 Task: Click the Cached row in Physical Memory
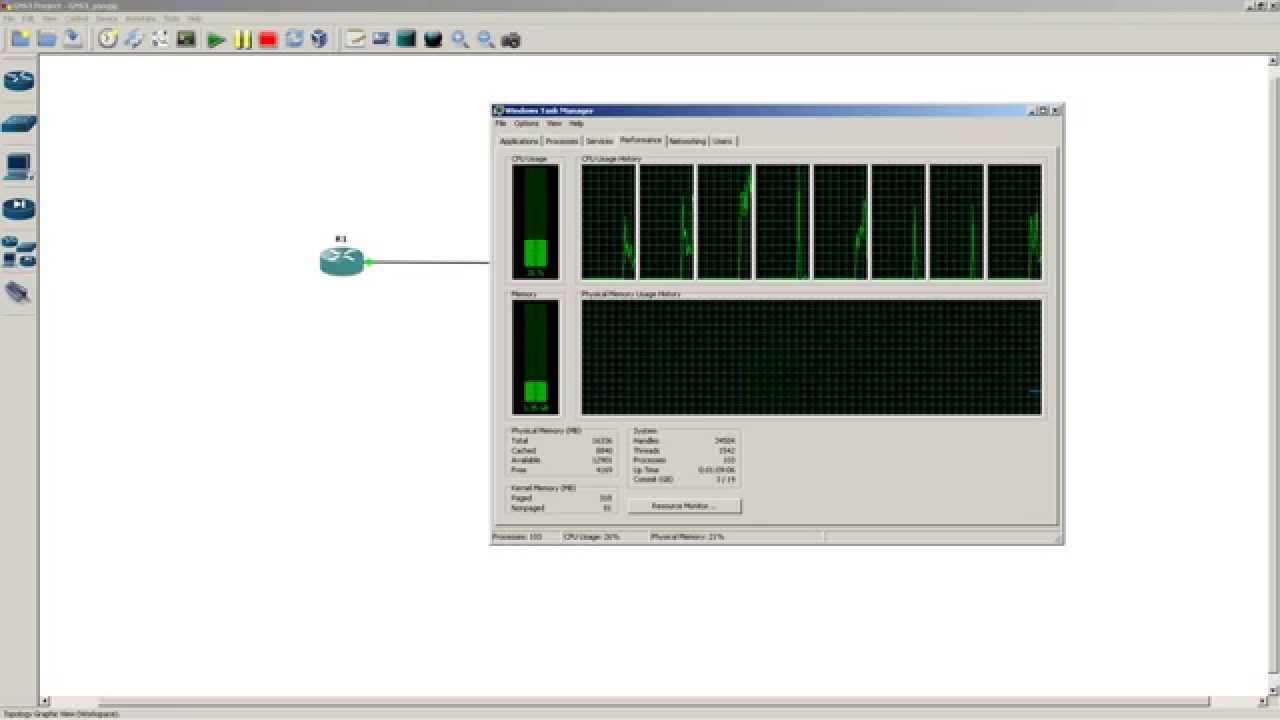coord(561,450)
